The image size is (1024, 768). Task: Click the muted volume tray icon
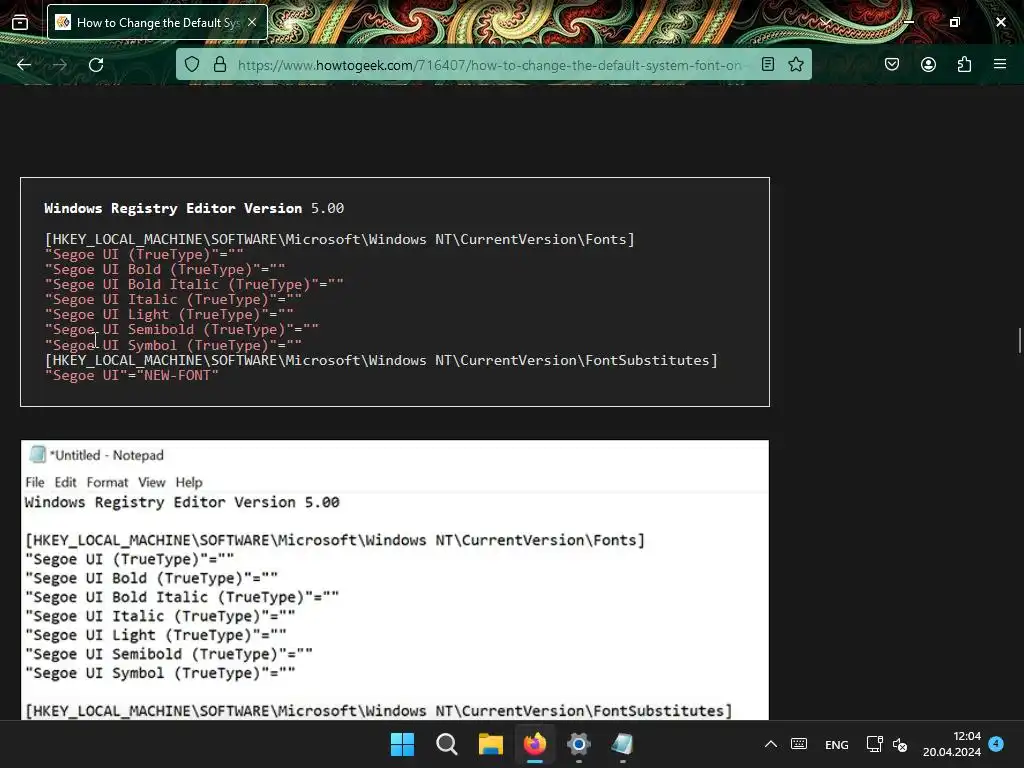click(900, 744)
